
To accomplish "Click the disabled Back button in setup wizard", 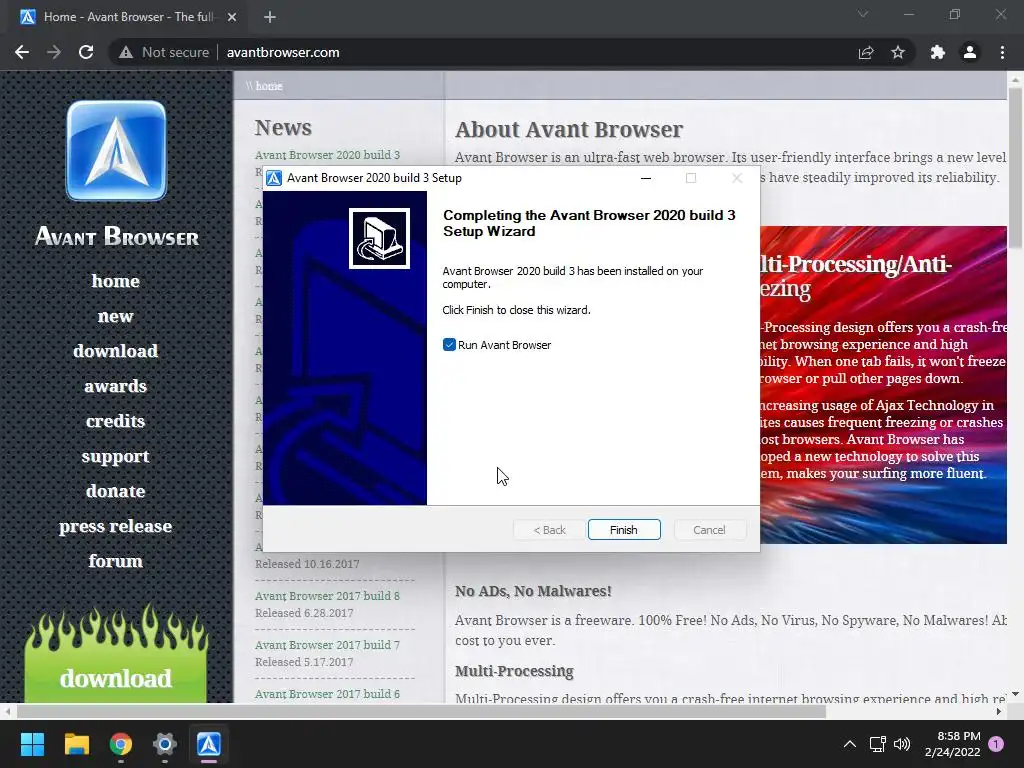I will coord(549,530).
